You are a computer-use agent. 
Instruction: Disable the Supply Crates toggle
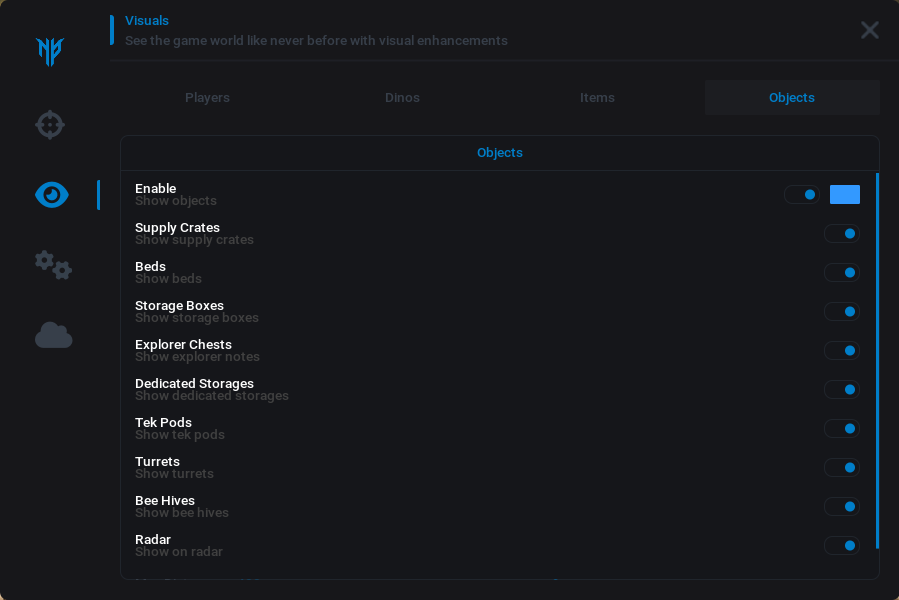(841, 234)
